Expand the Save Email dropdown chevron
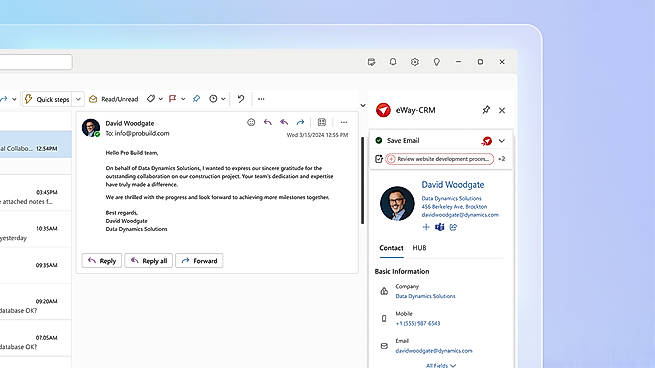This screenshot has width=655, height=368. point(502,141)
